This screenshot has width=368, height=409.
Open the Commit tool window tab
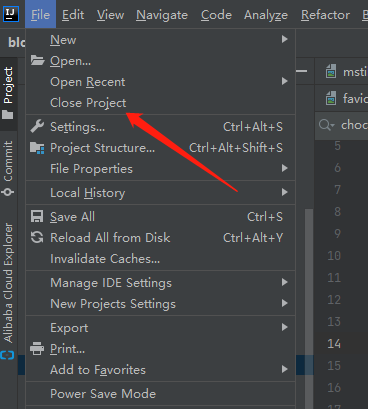(x=8, y=168)
